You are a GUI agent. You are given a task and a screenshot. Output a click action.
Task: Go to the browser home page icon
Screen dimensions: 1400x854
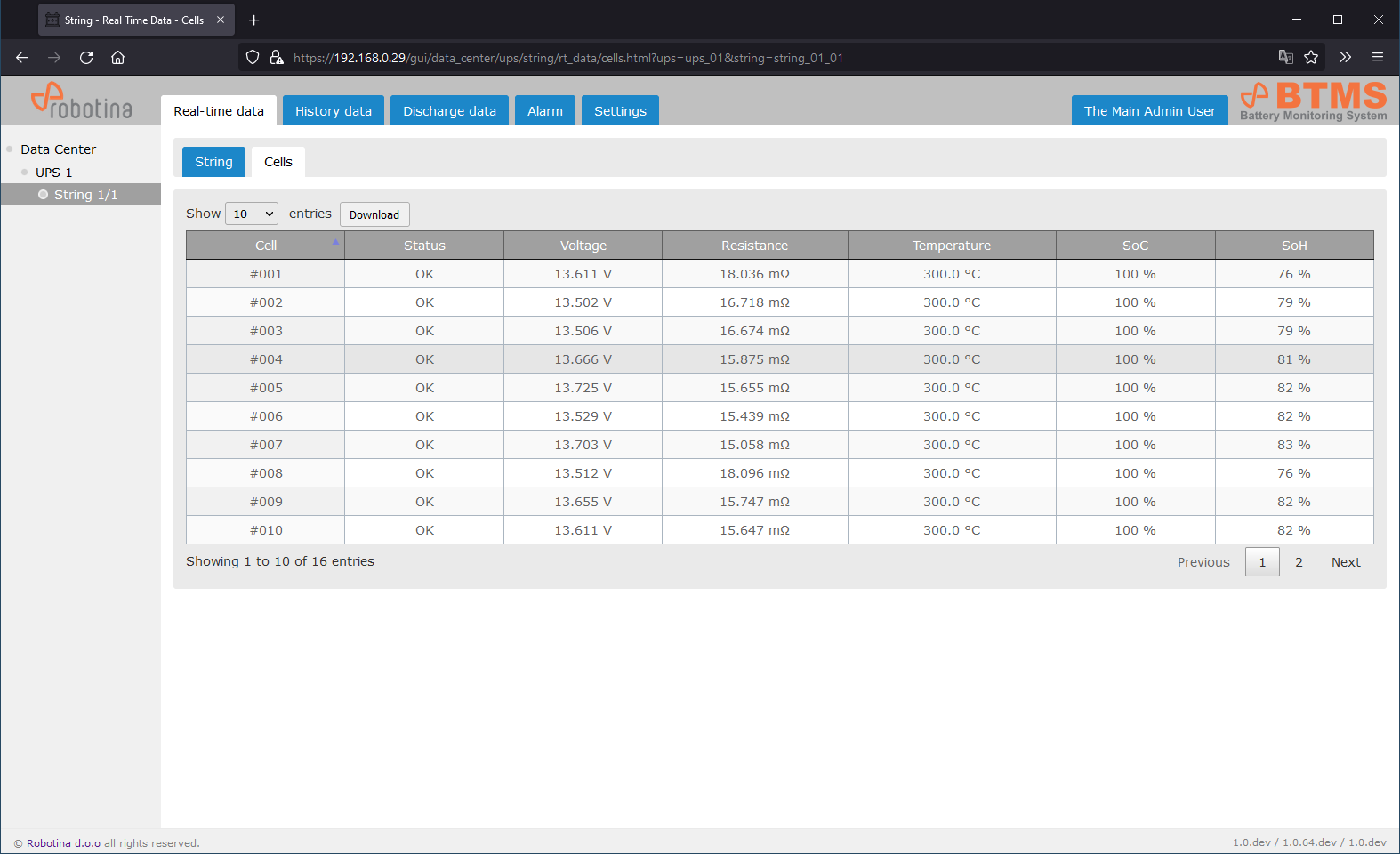(x=117, y=58)
